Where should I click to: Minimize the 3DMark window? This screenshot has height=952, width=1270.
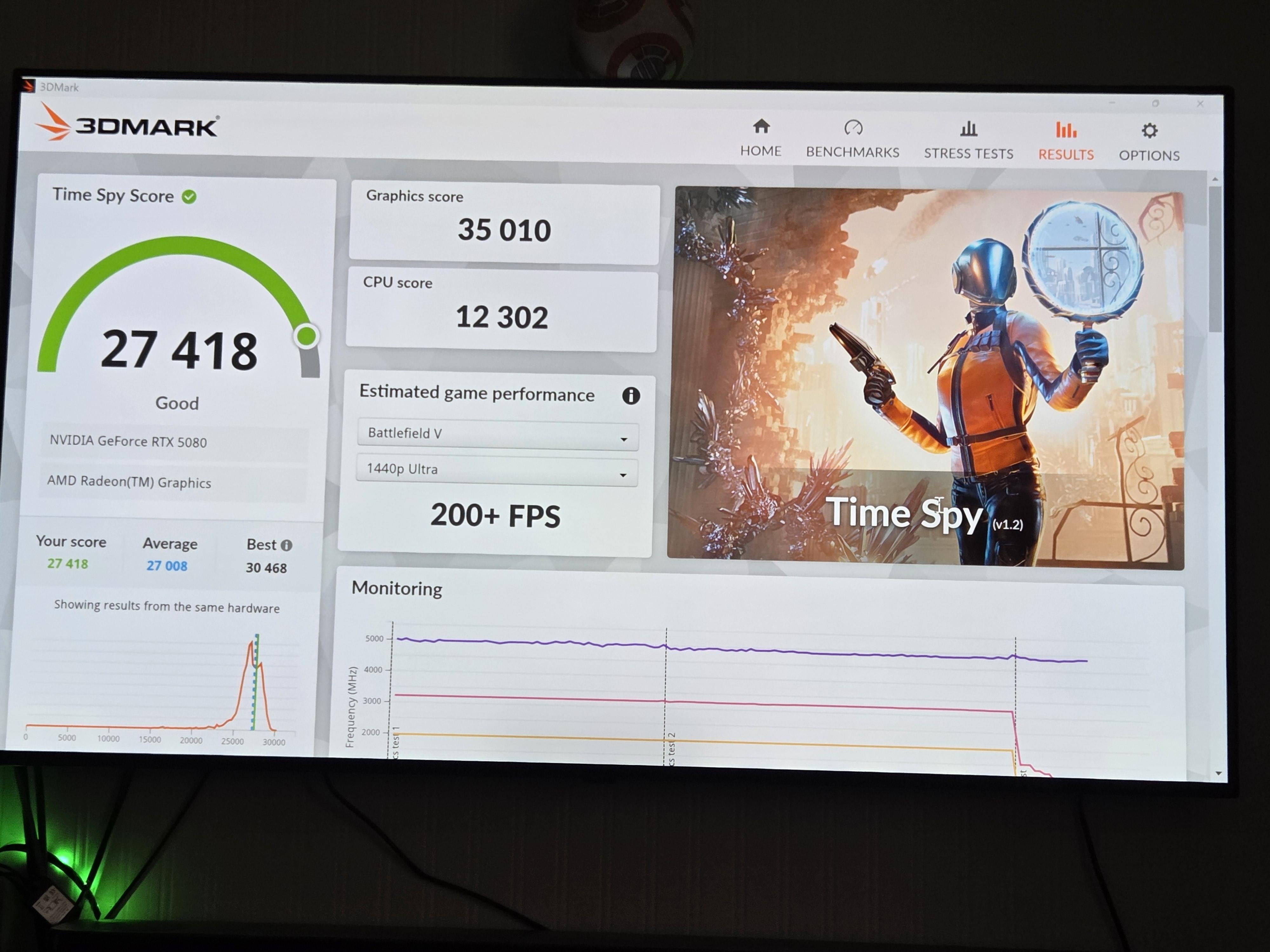(1112, 102)
